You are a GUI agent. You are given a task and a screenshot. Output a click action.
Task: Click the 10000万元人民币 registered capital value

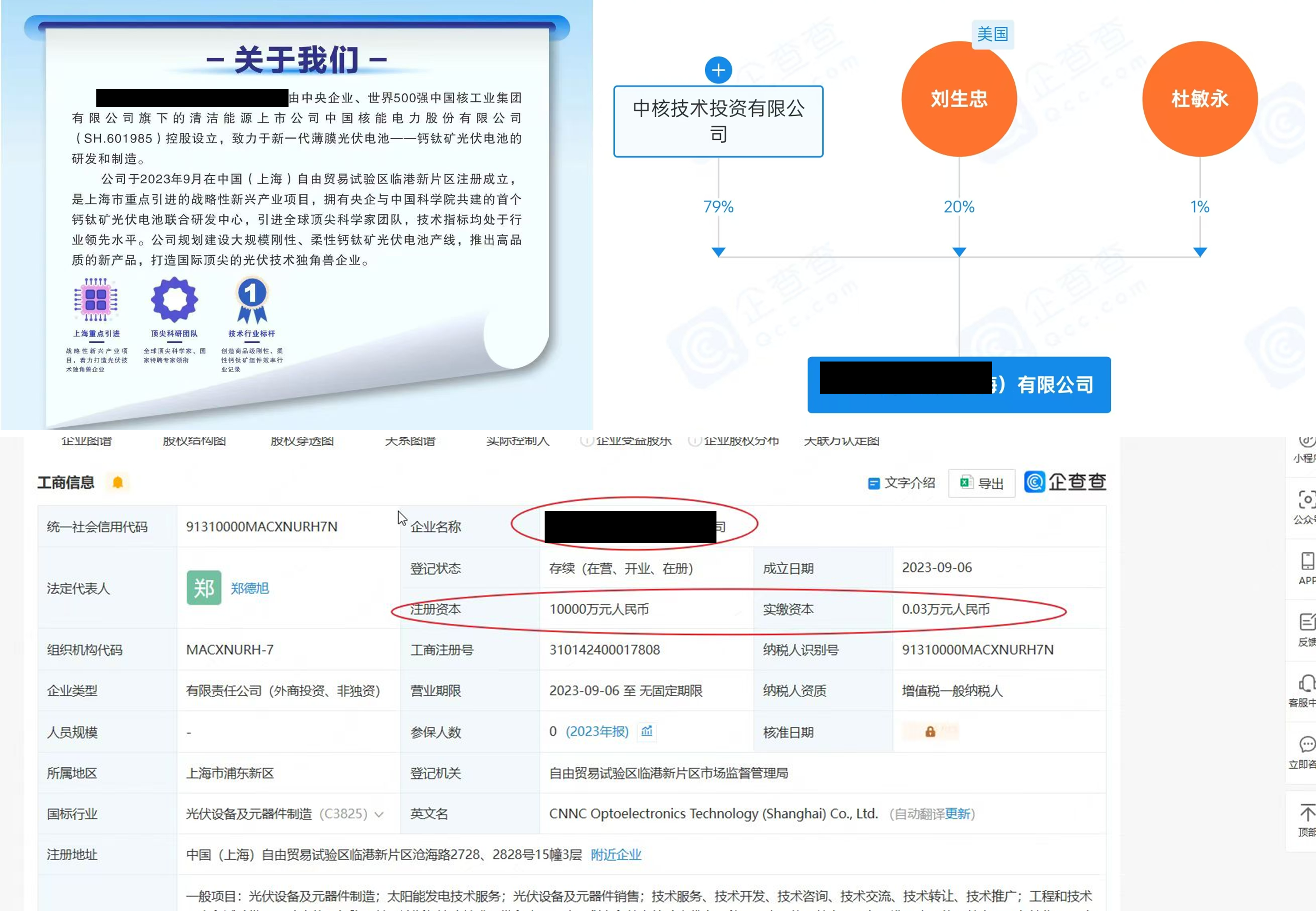[599, 609]
